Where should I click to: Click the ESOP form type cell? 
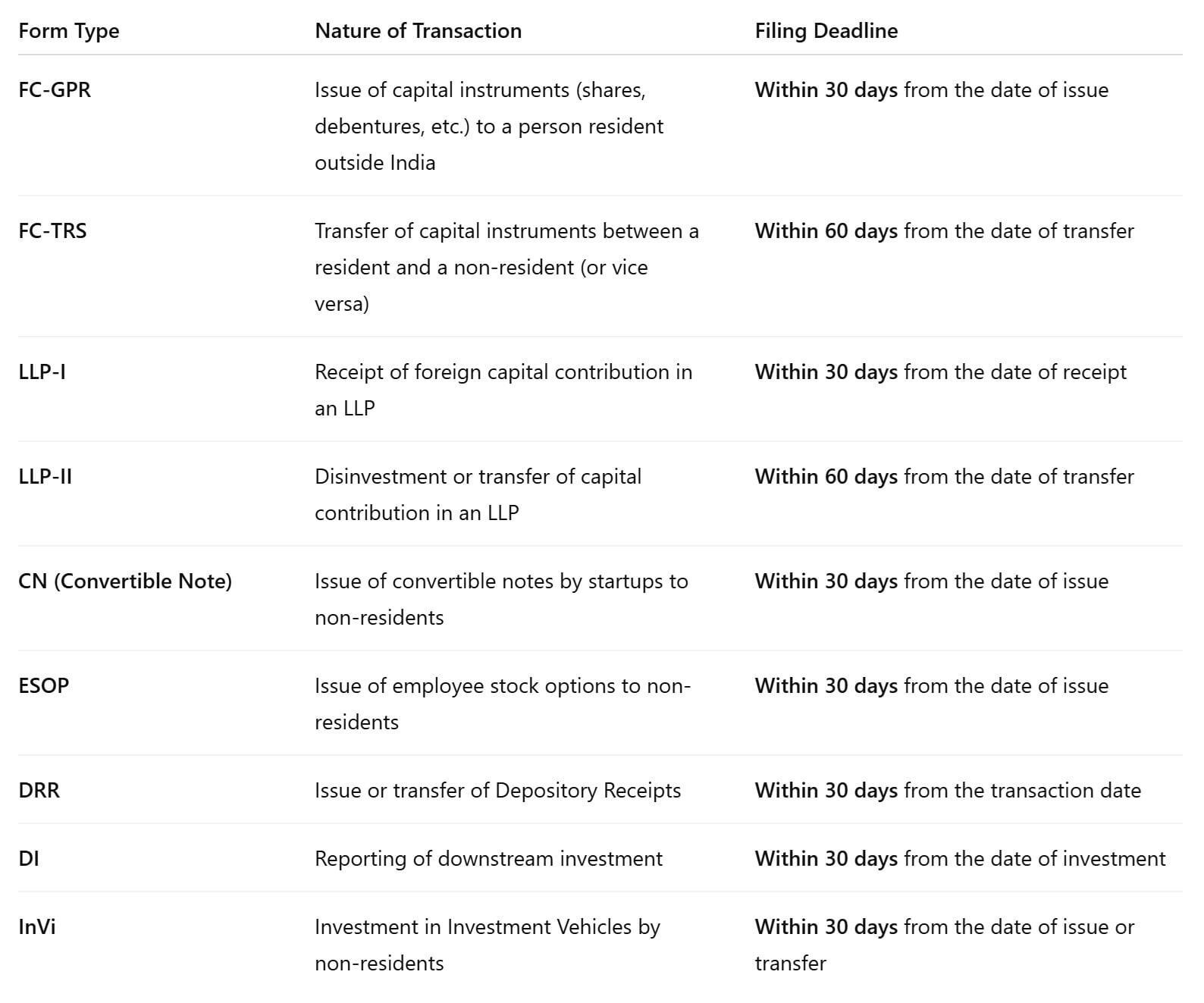[43, 686]
